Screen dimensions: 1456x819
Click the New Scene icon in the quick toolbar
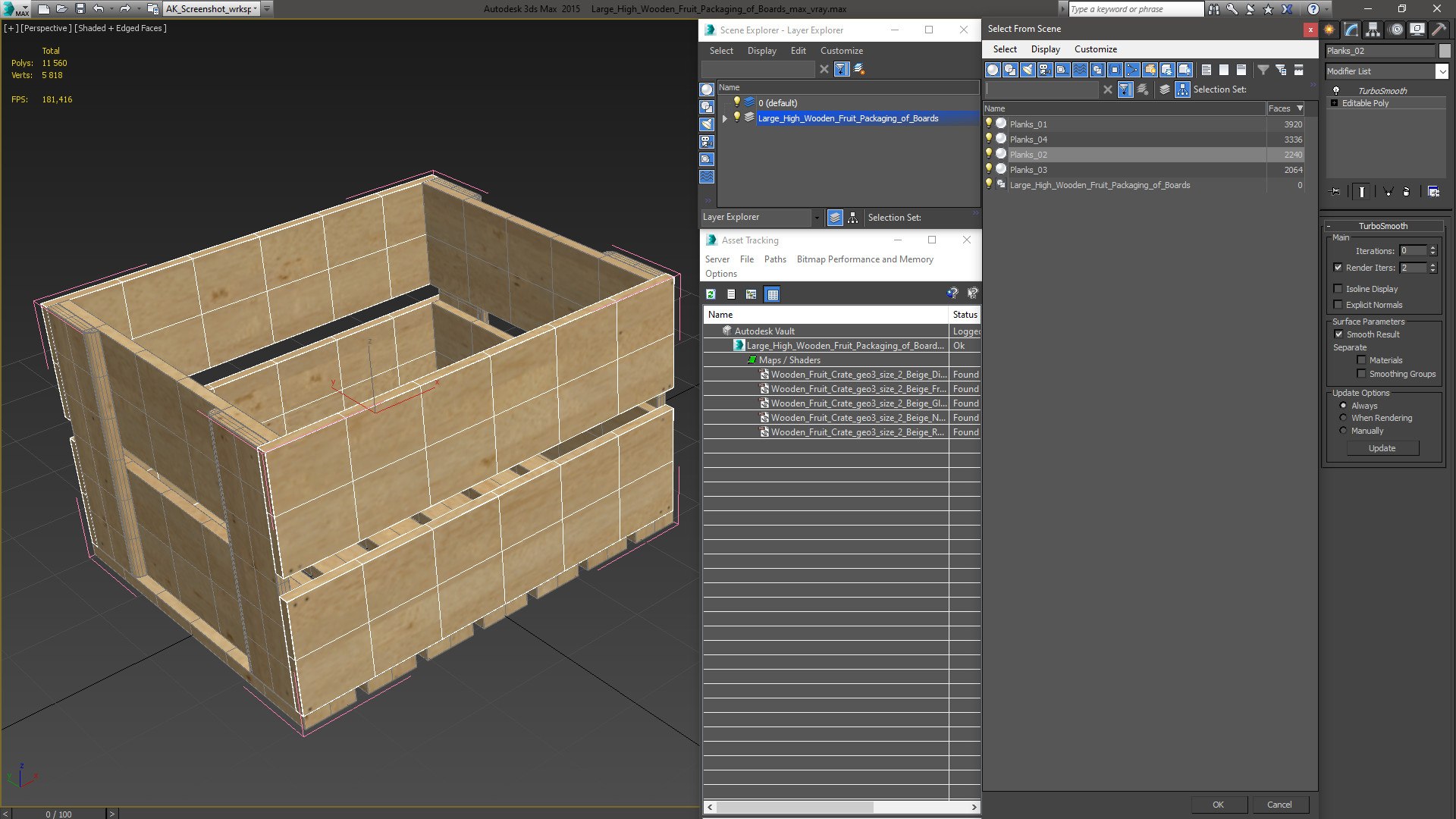tap(44, 8)
